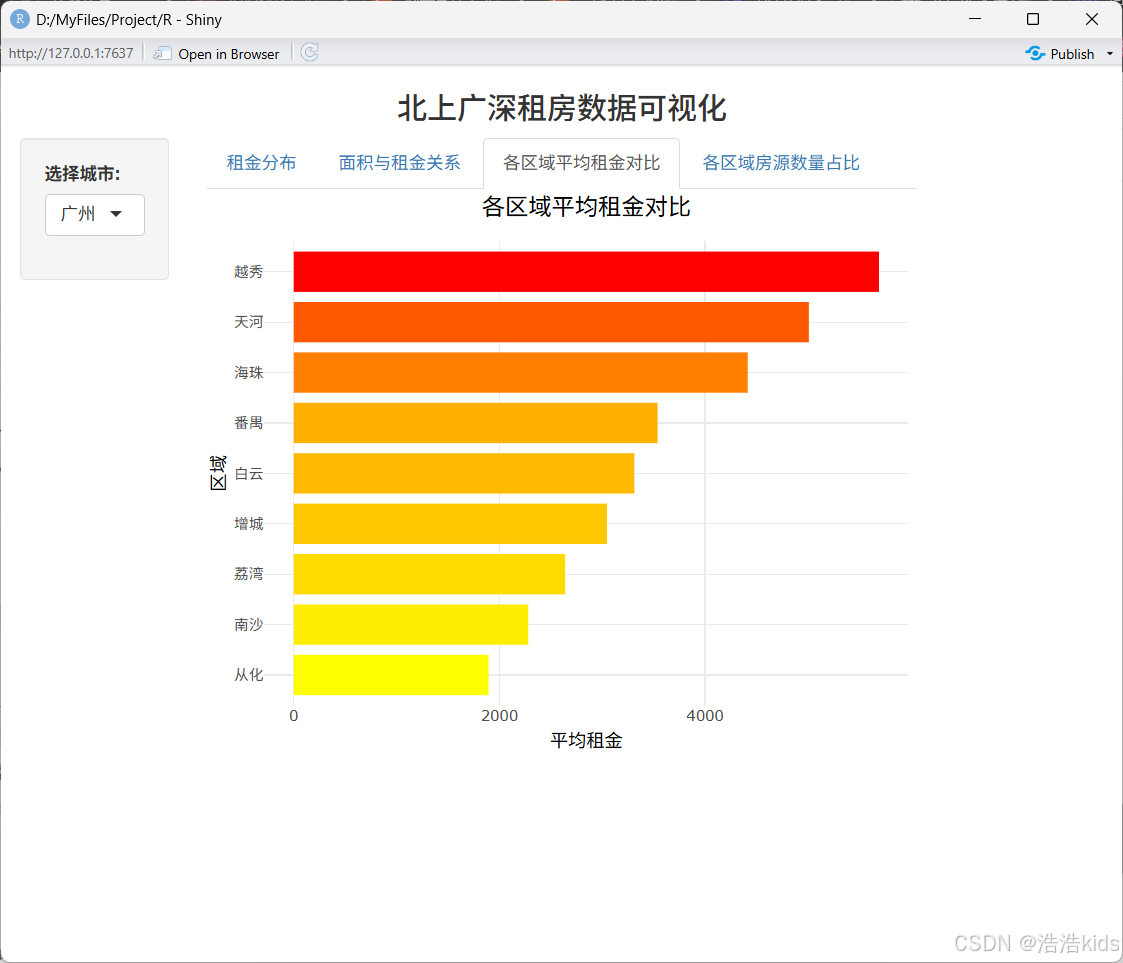Click the red 越秀 bar
The image size is (1123, 963).
click(x=586, y=271)
